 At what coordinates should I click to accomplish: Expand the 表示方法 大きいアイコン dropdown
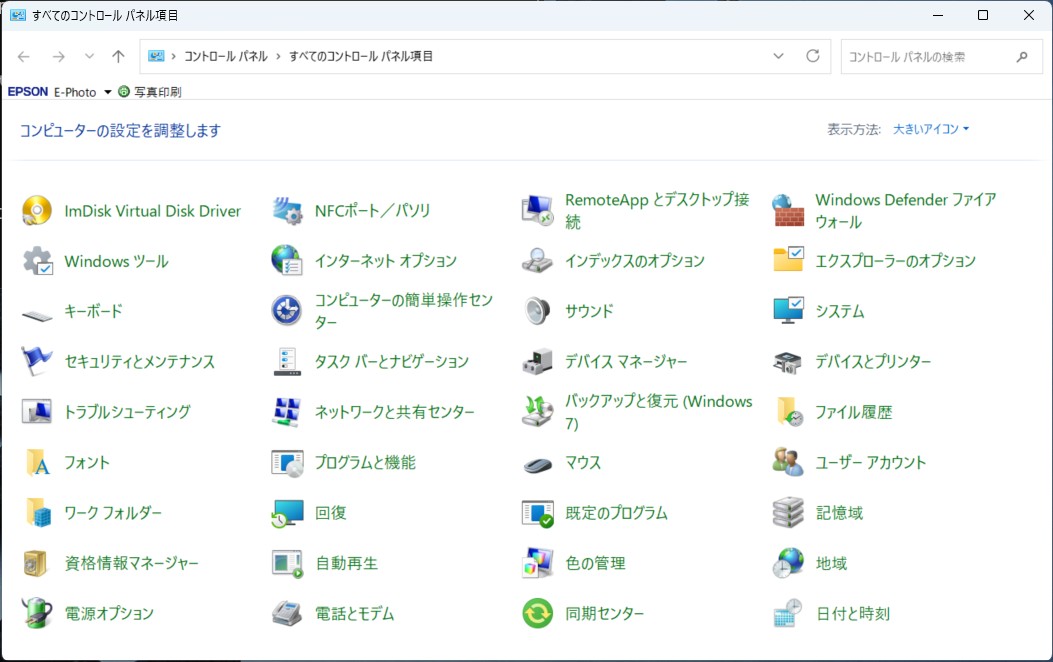click(x=931, y=129)
